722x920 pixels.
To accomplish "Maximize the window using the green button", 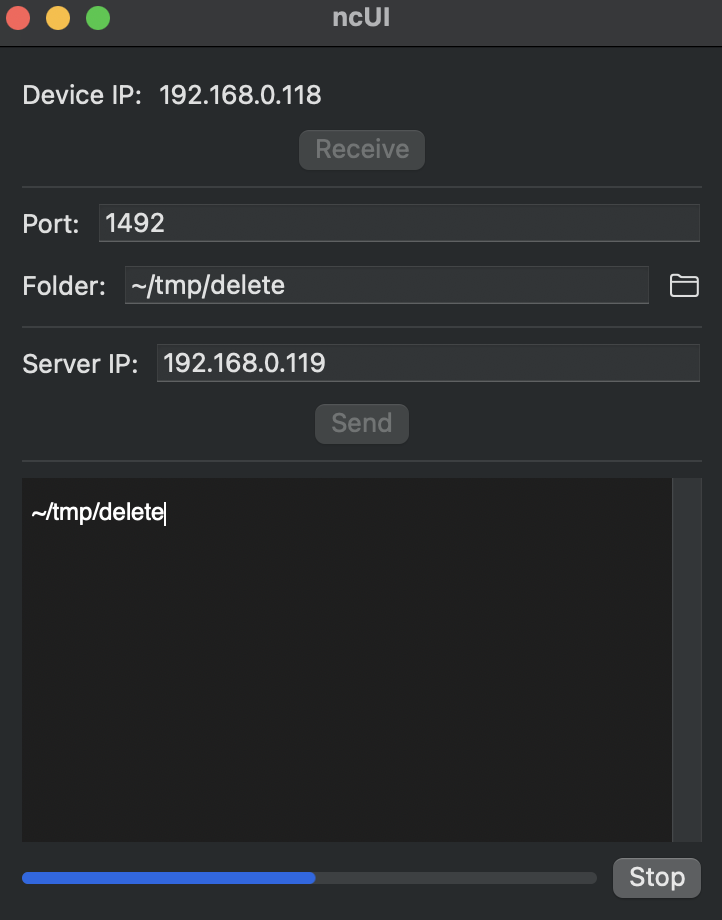I will 98,18.
